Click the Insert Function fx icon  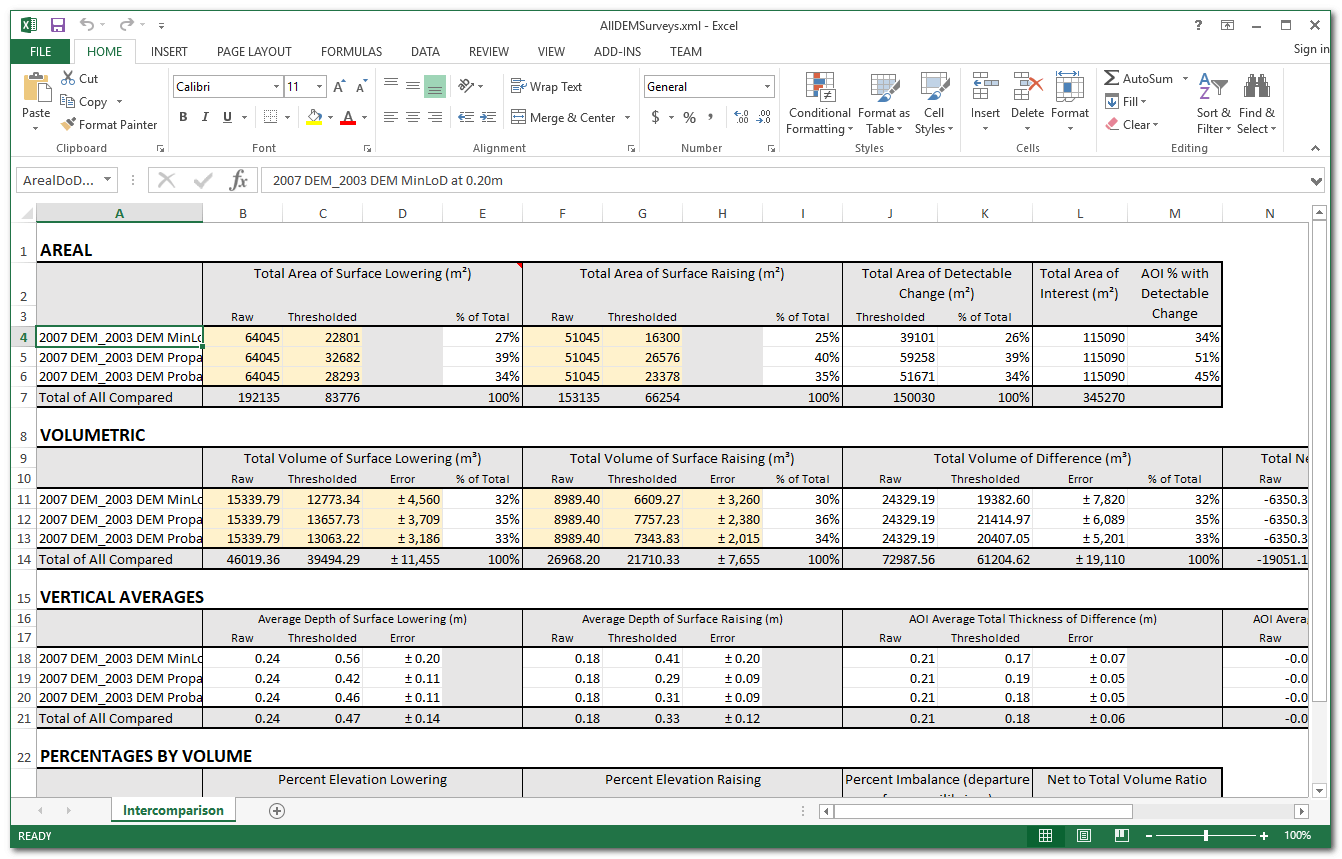pyautogui.click(x=238, y=181)
